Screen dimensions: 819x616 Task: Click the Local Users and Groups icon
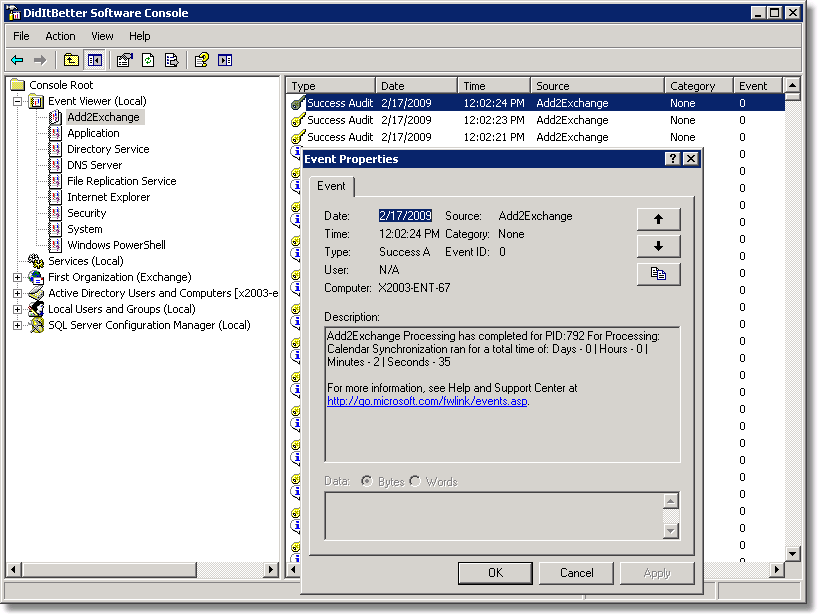[36, 309]
